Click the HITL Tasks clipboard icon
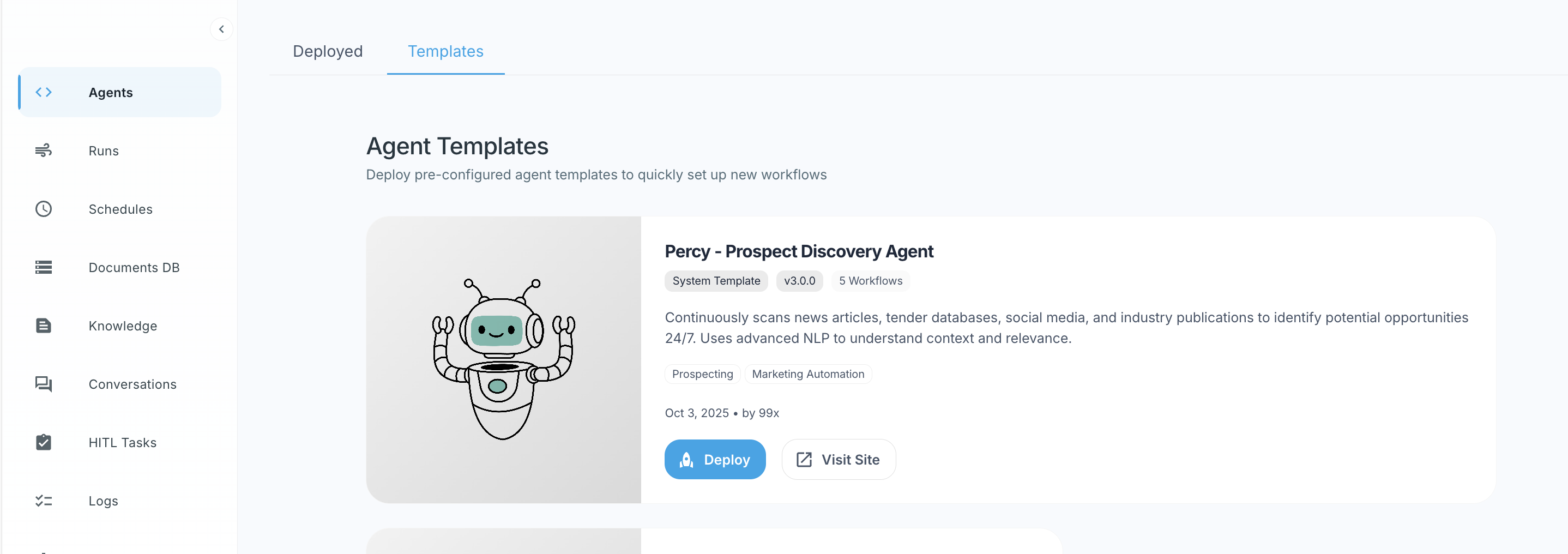The image size is (1568, 554). click(43, 443)
